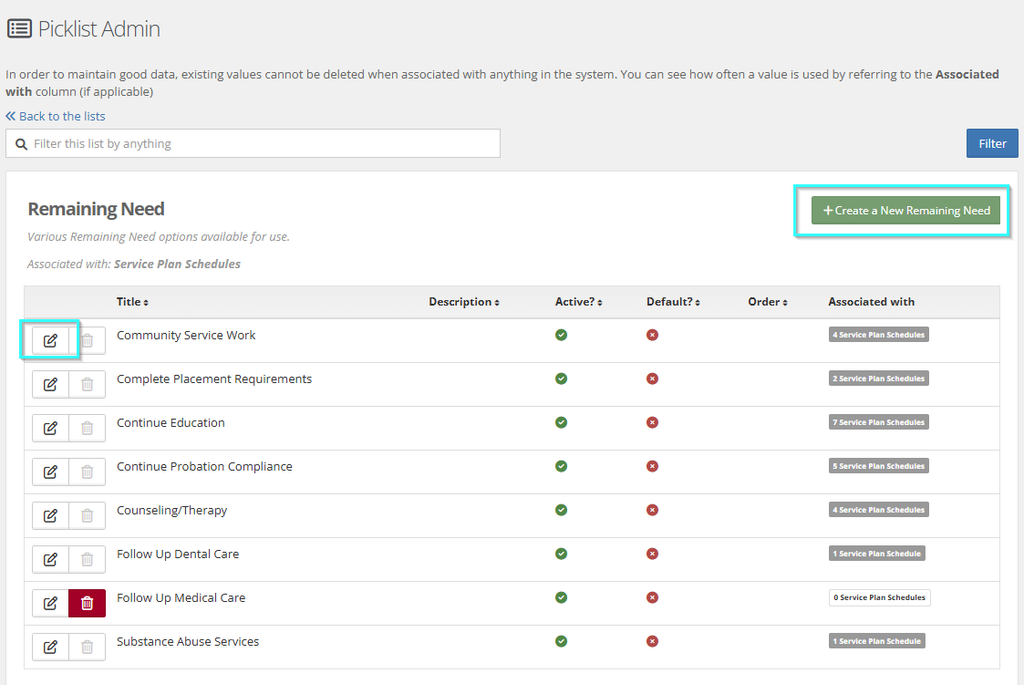Delete the Follow Up Medical Care entry

[x=87, y=603]
